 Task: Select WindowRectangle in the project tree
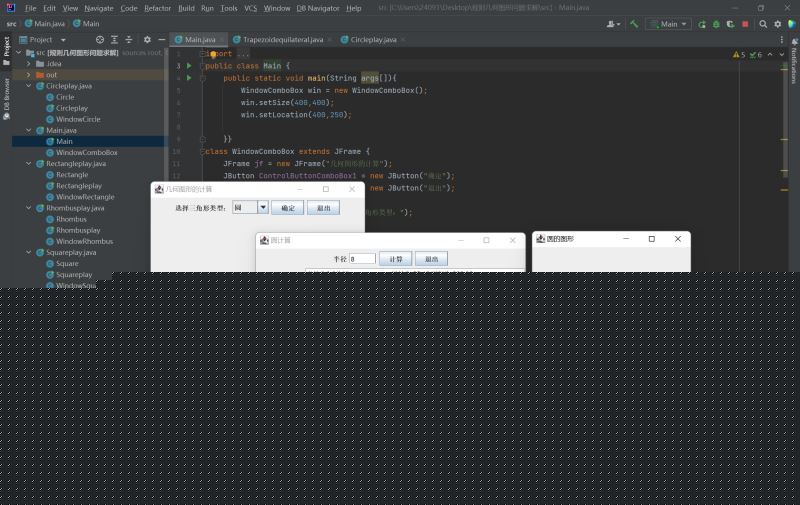pos(85,197)
